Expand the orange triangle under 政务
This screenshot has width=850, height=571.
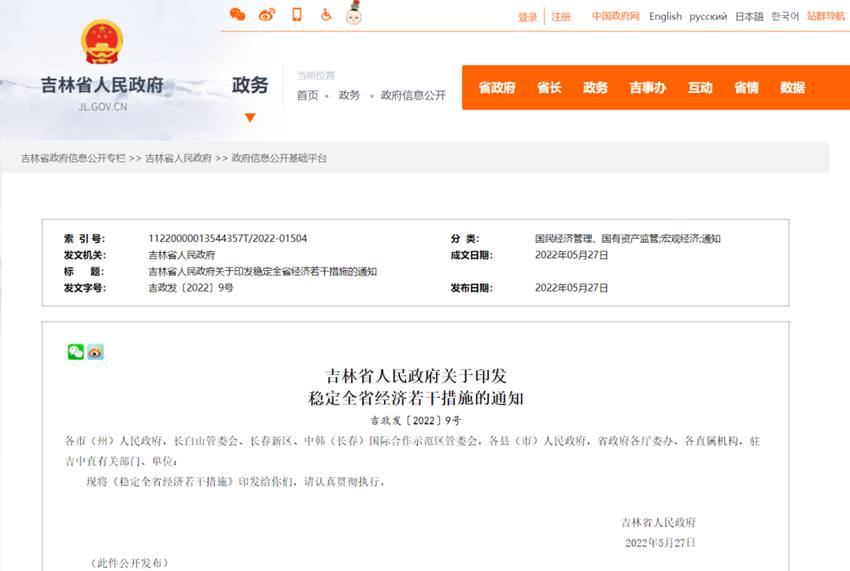pyautogui.click(x=250, y=117)
